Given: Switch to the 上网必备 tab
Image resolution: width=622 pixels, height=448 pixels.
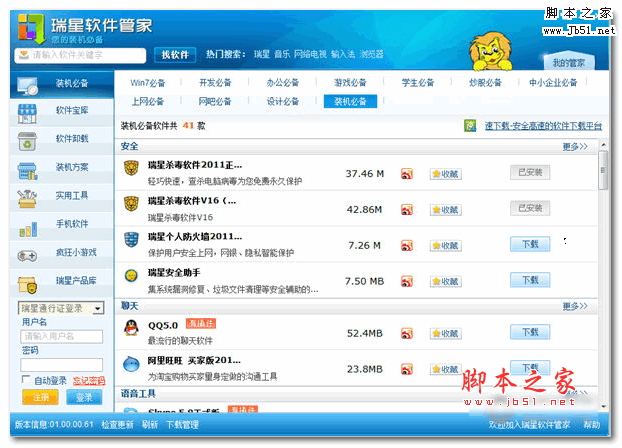Looking at the screenshot, I should [x=148, y=102].
